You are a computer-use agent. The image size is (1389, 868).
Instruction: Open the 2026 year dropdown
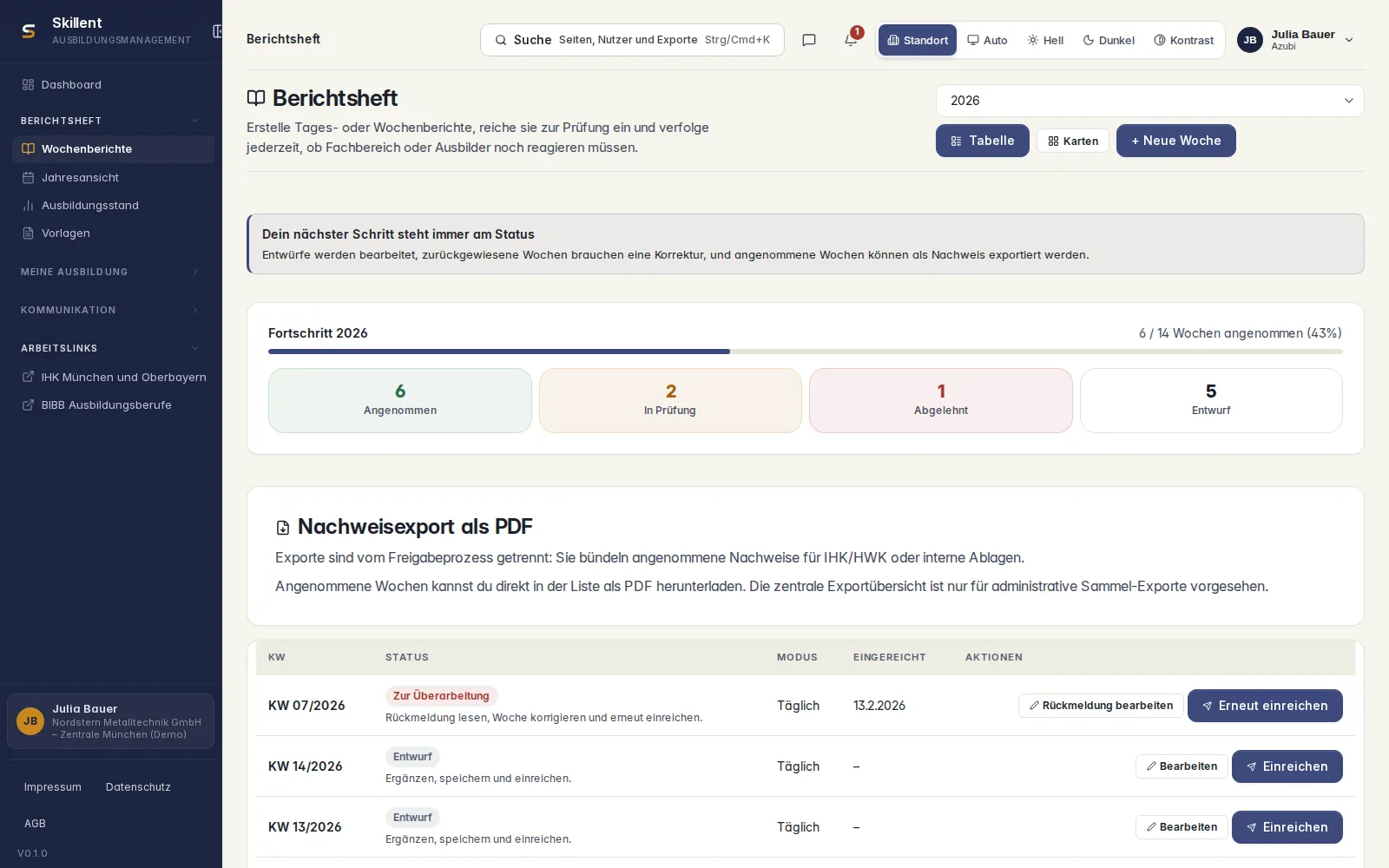(1150, 101)
